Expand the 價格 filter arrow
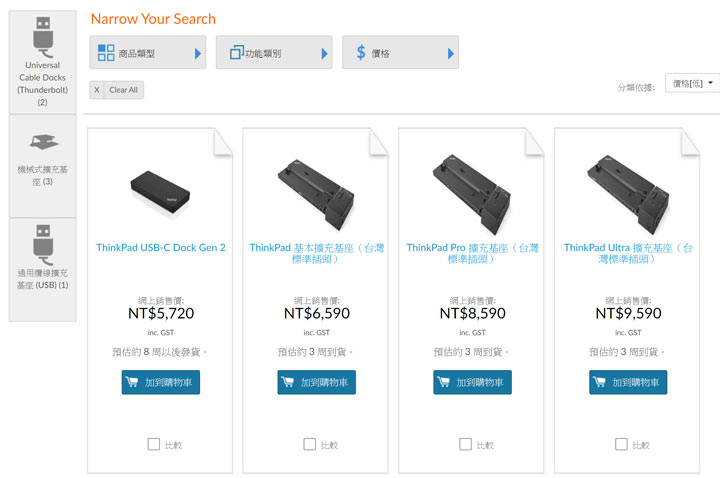 451,53
